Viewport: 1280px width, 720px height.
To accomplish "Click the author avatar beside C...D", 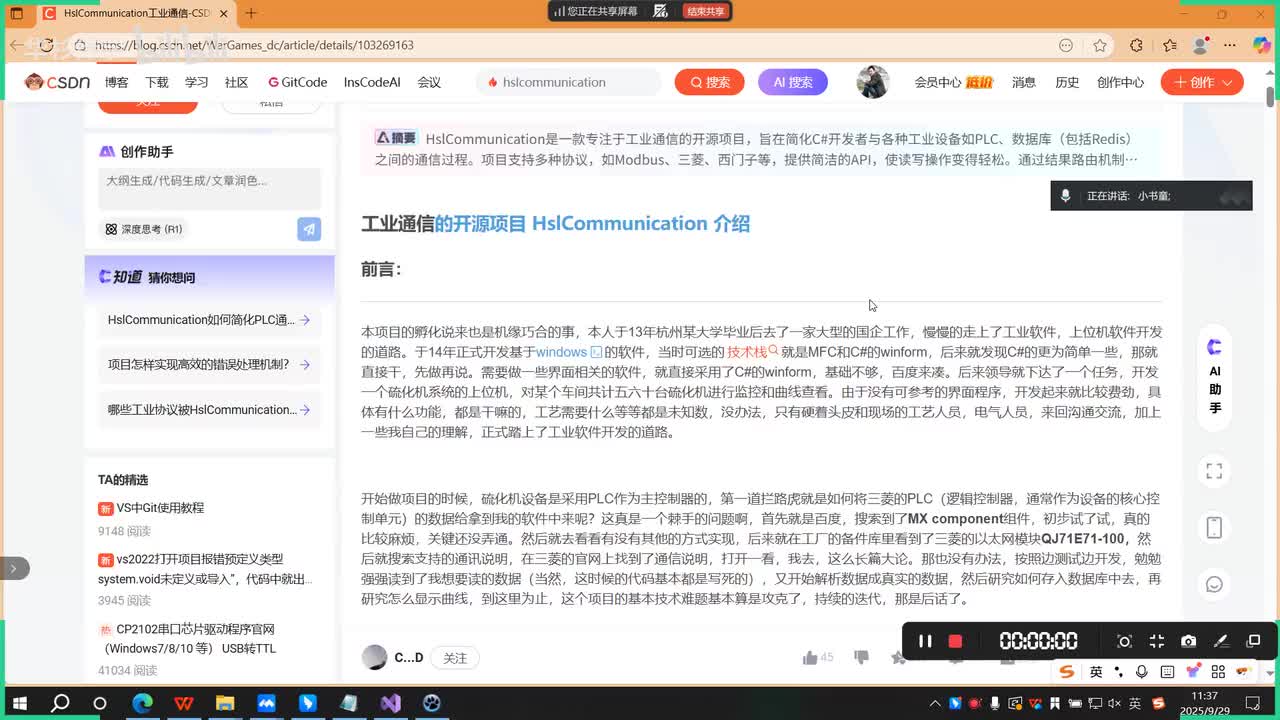I will tap(374, 657).
